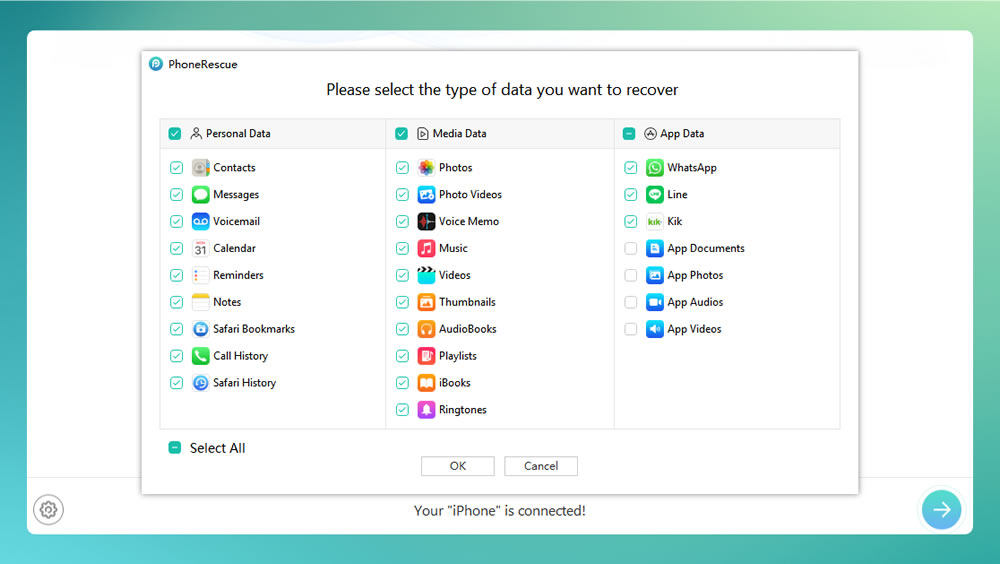Click the Media Data column label

459,133
